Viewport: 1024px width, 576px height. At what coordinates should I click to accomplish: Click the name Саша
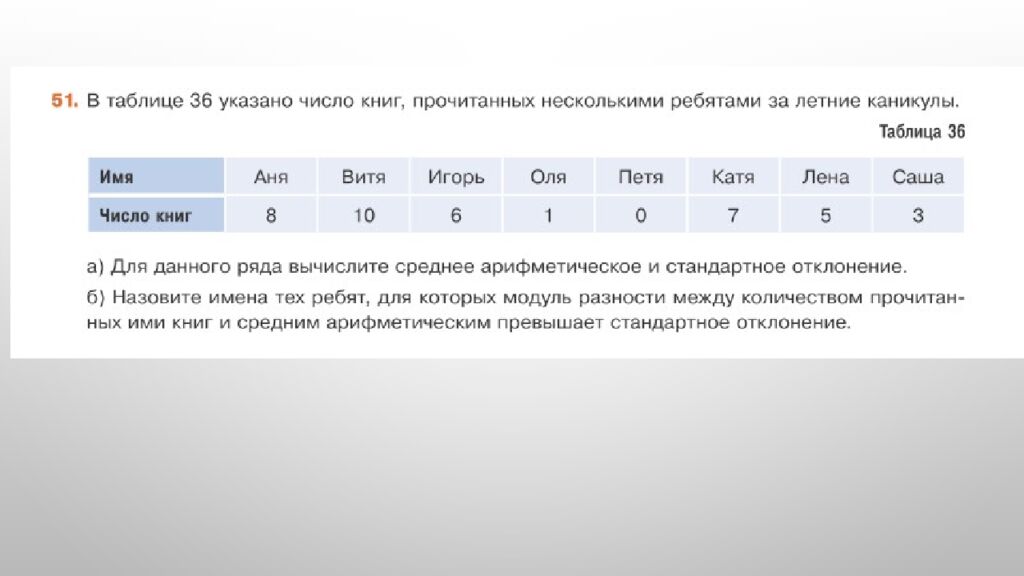tap(916, 175)
